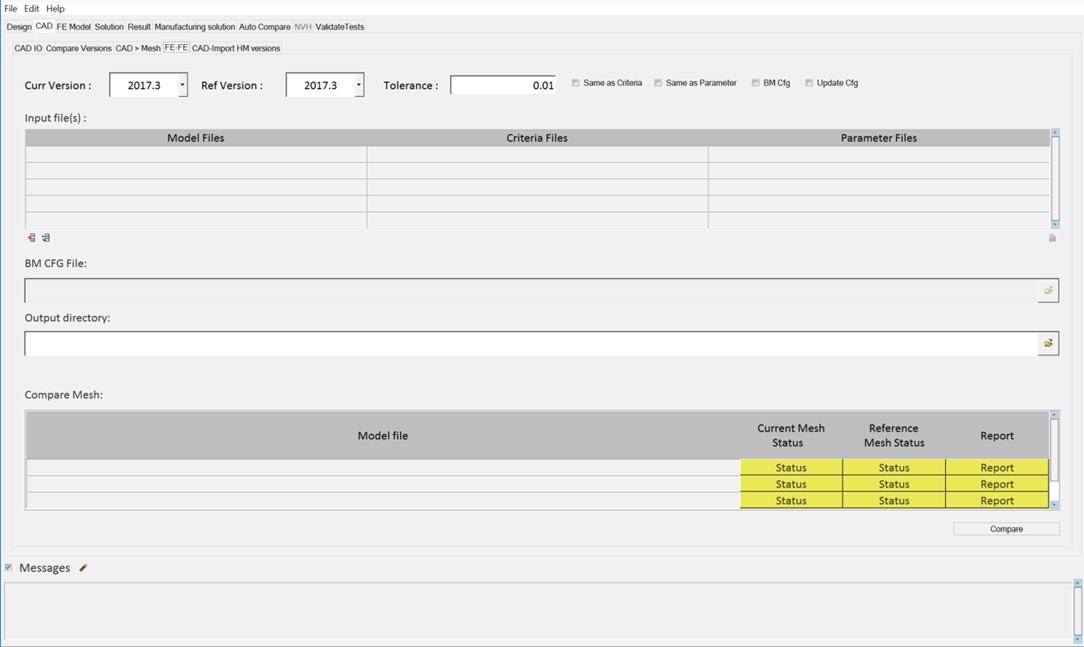The height and width of the screenshot is (647, 1084).
Task: Open folder browser for Output directory
Action: (1048, 344)
